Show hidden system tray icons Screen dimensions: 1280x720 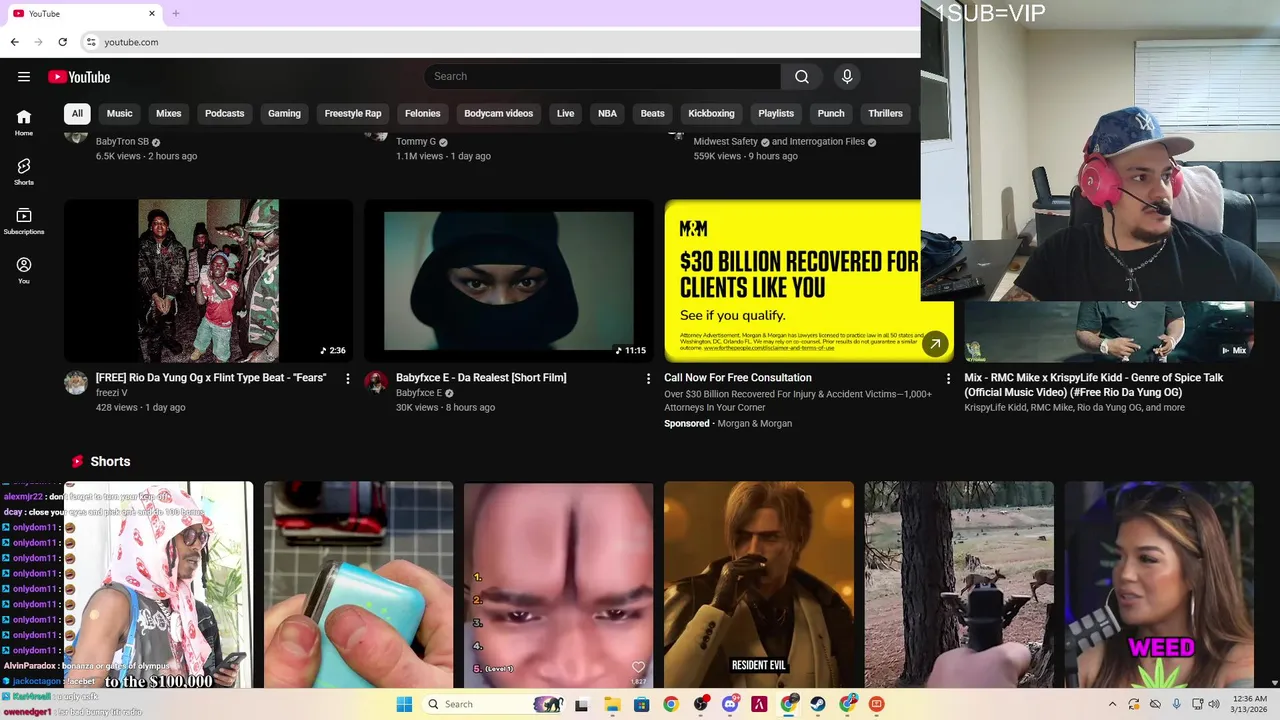coord(1112,704)
